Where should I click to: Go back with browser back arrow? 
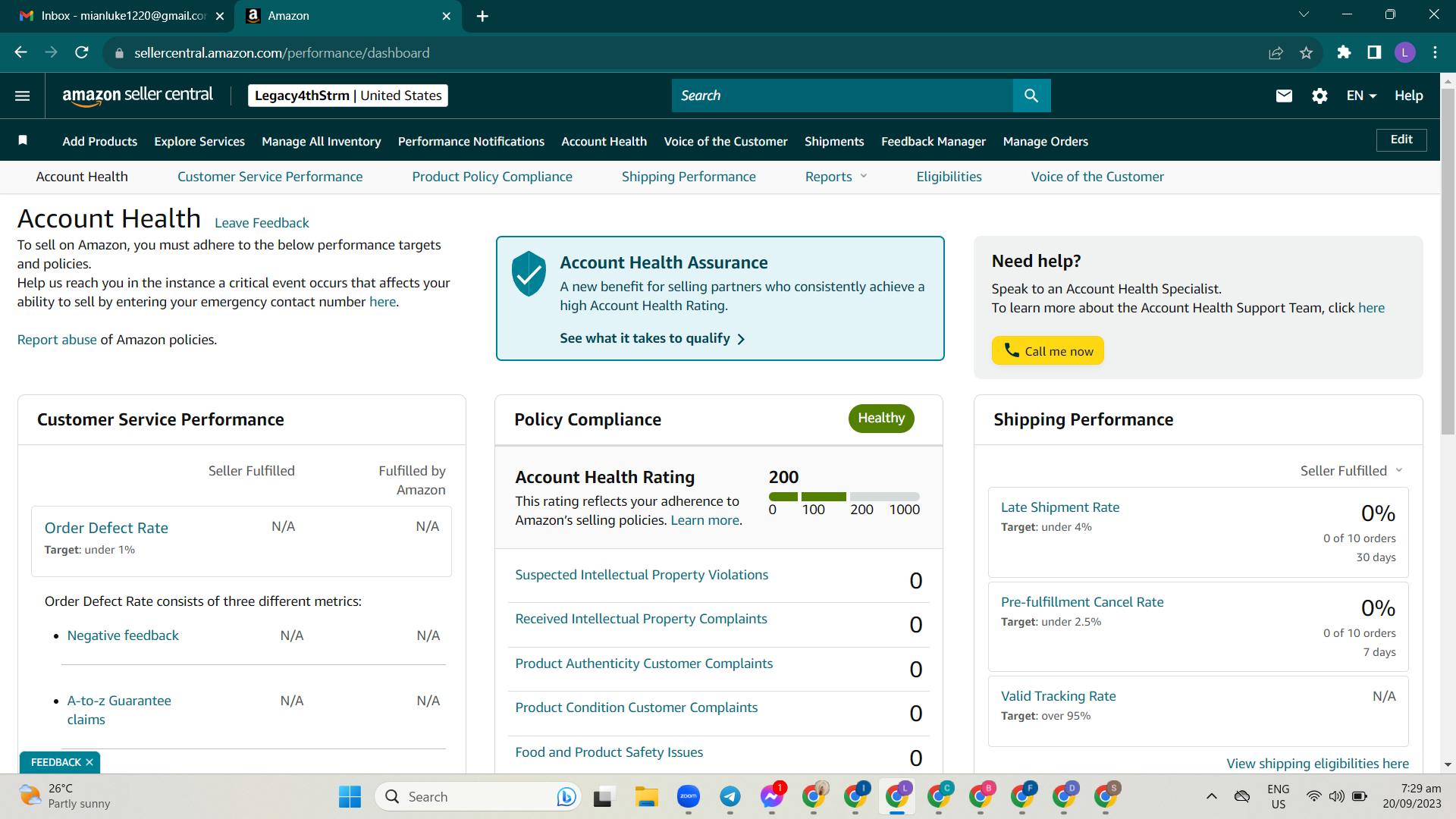(x=20, y=52)
